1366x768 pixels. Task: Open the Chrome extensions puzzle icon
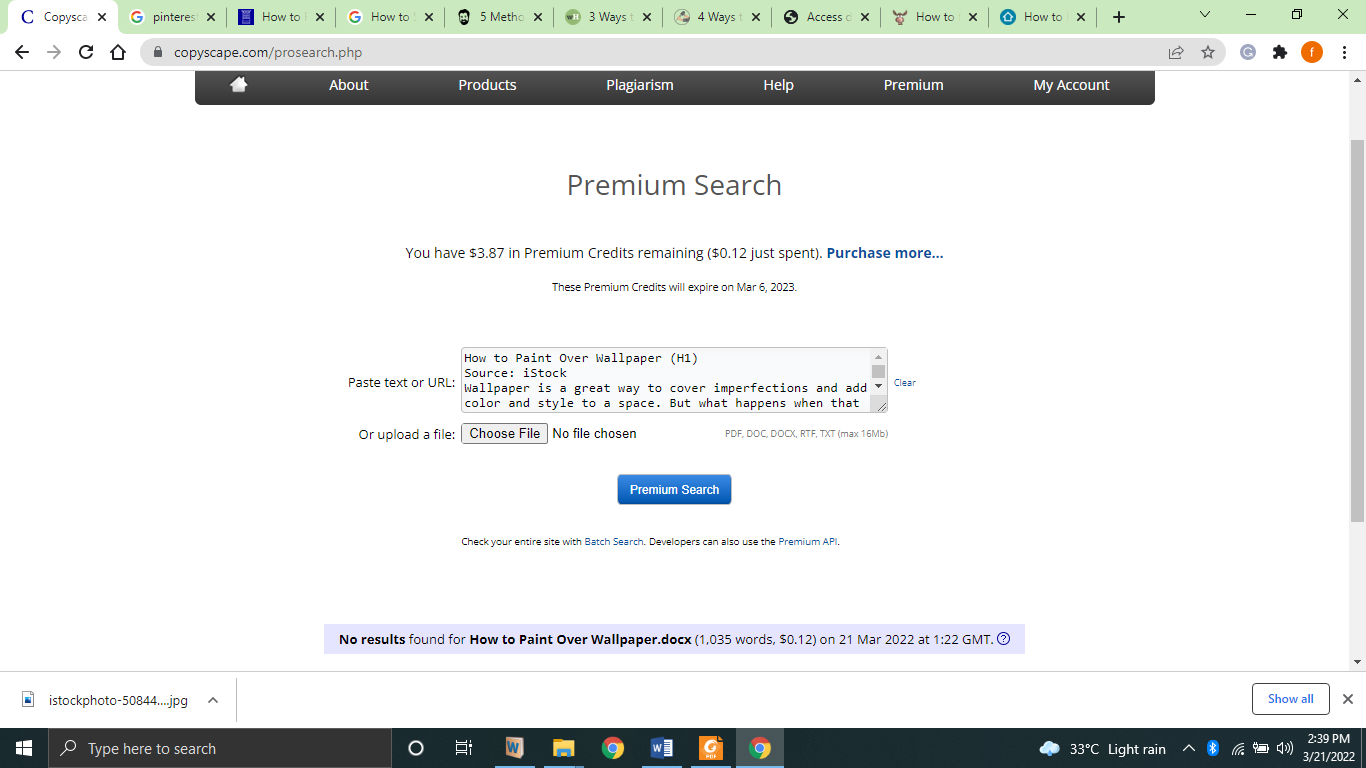click(x=1280, y=52)
